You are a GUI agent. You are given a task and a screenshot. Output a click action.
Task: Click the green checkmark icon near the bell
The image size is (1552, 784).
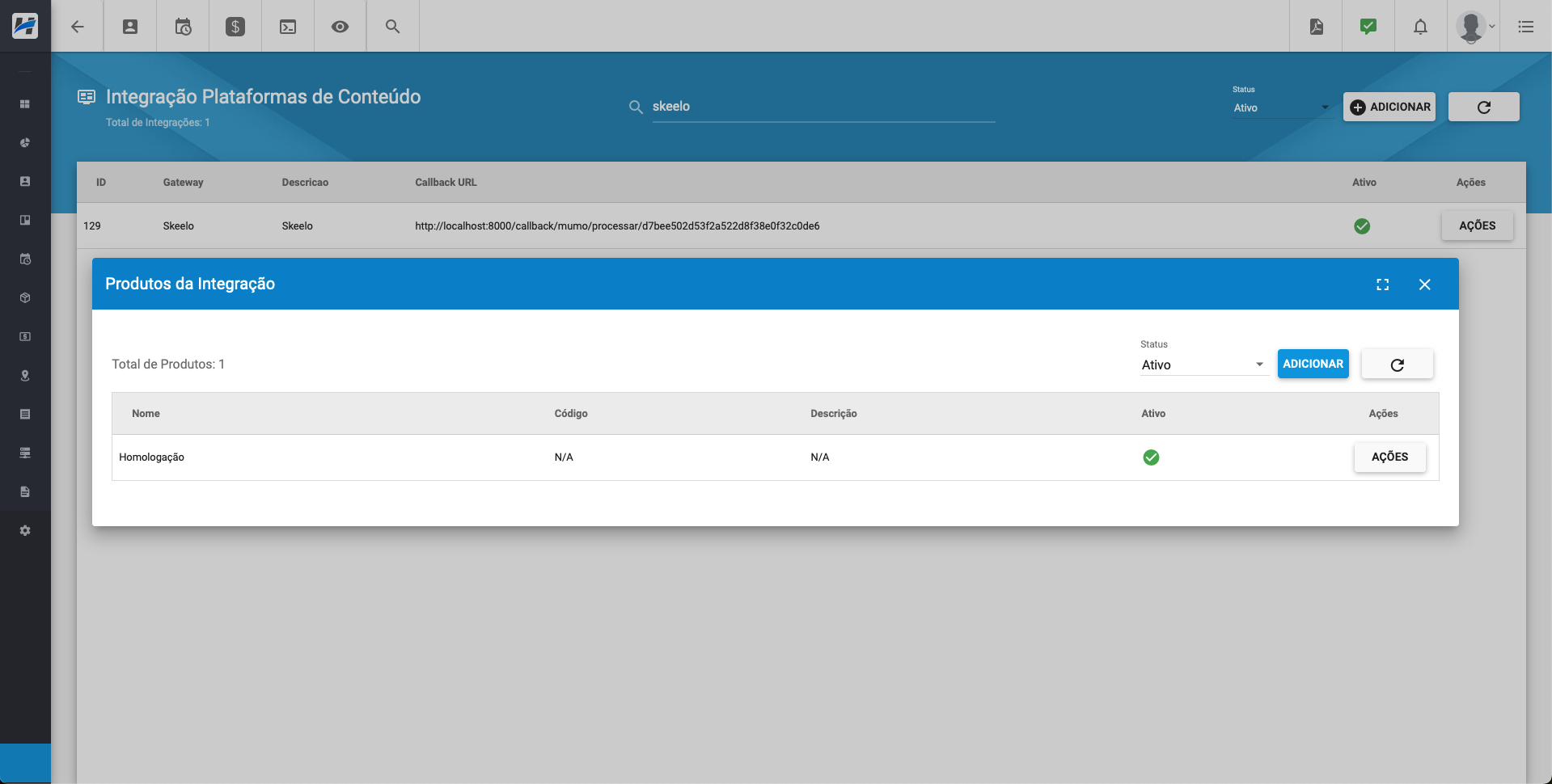point(1368,26)
